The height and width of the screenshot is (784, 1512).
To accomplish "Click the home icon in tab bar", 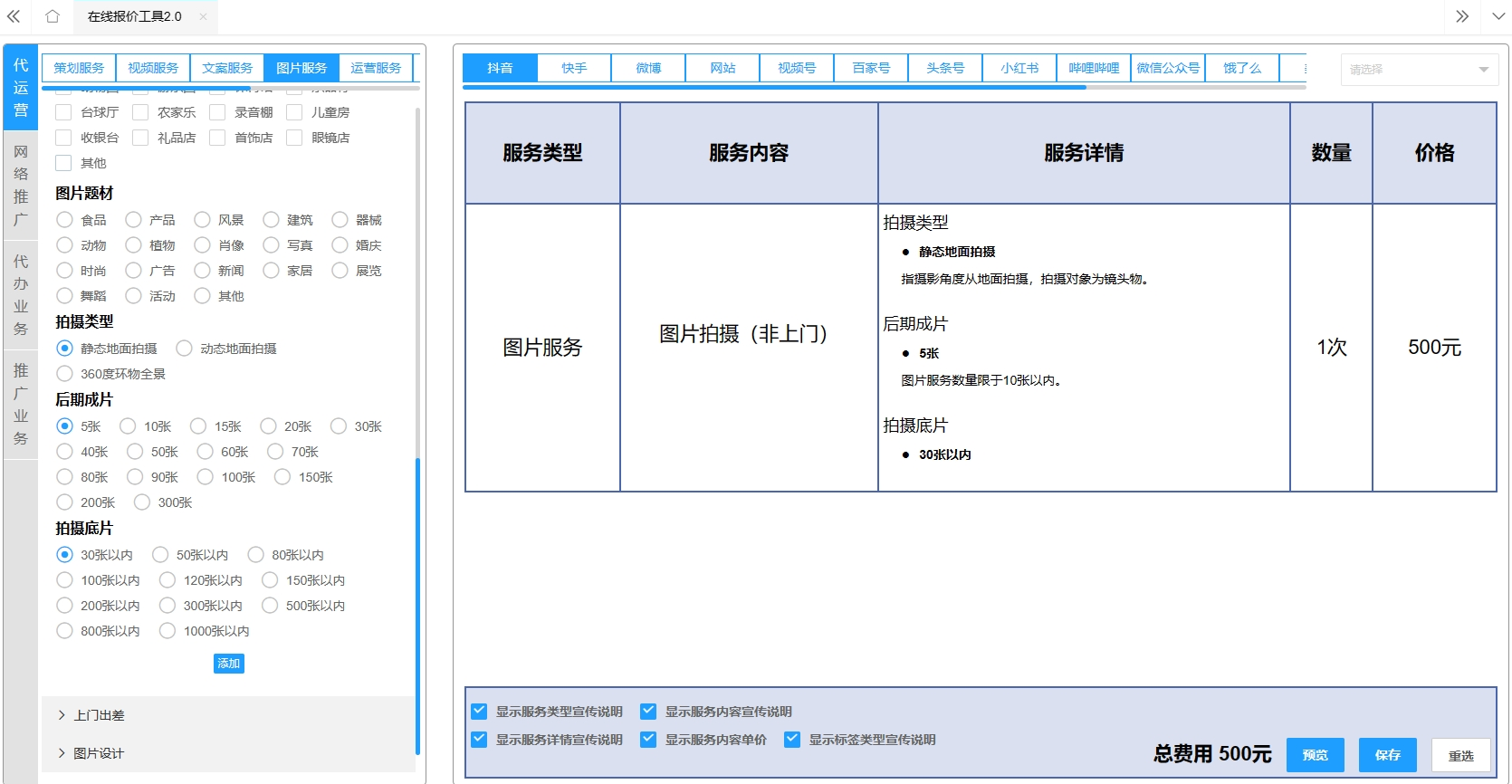I will (x=53, y=16).
